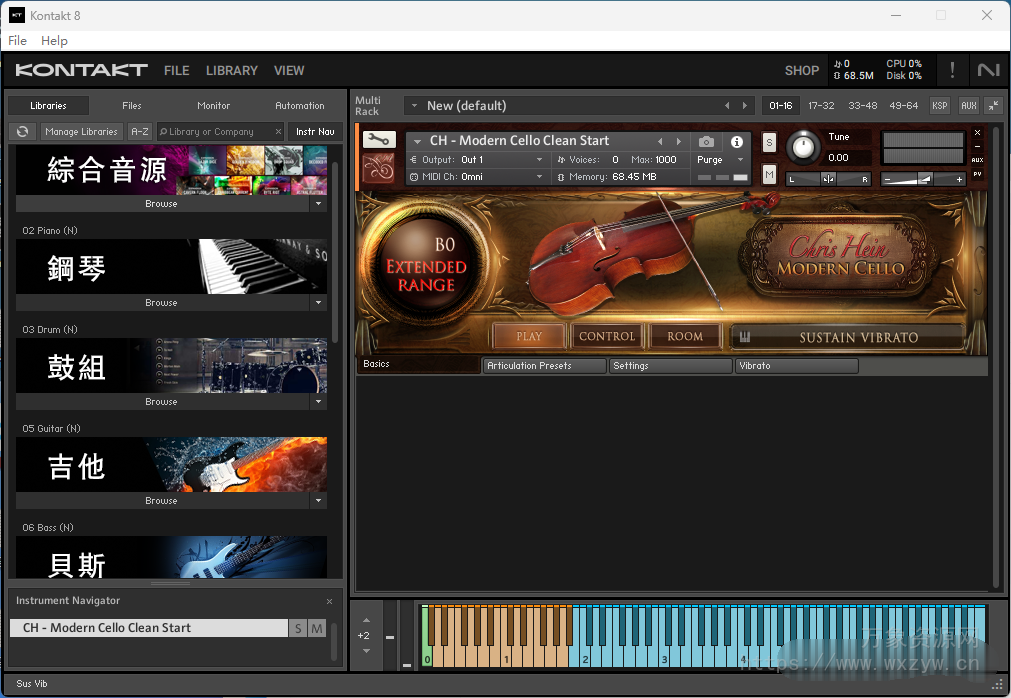Viewport: 1011px width, 698px height.
Task: Click the Tune knob
Action: [802, 148]
